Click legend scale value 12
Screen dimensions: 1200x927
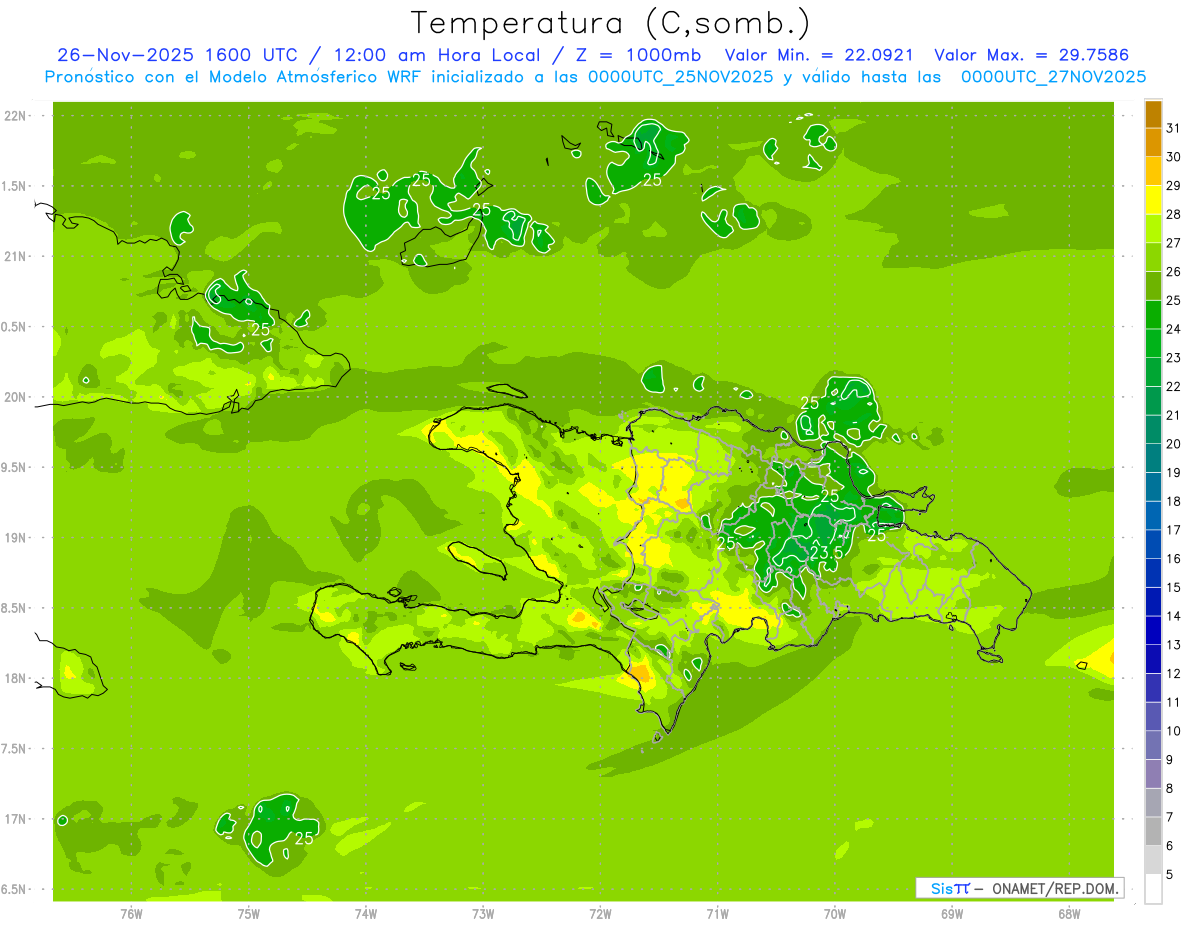[x=1174, y=673]
